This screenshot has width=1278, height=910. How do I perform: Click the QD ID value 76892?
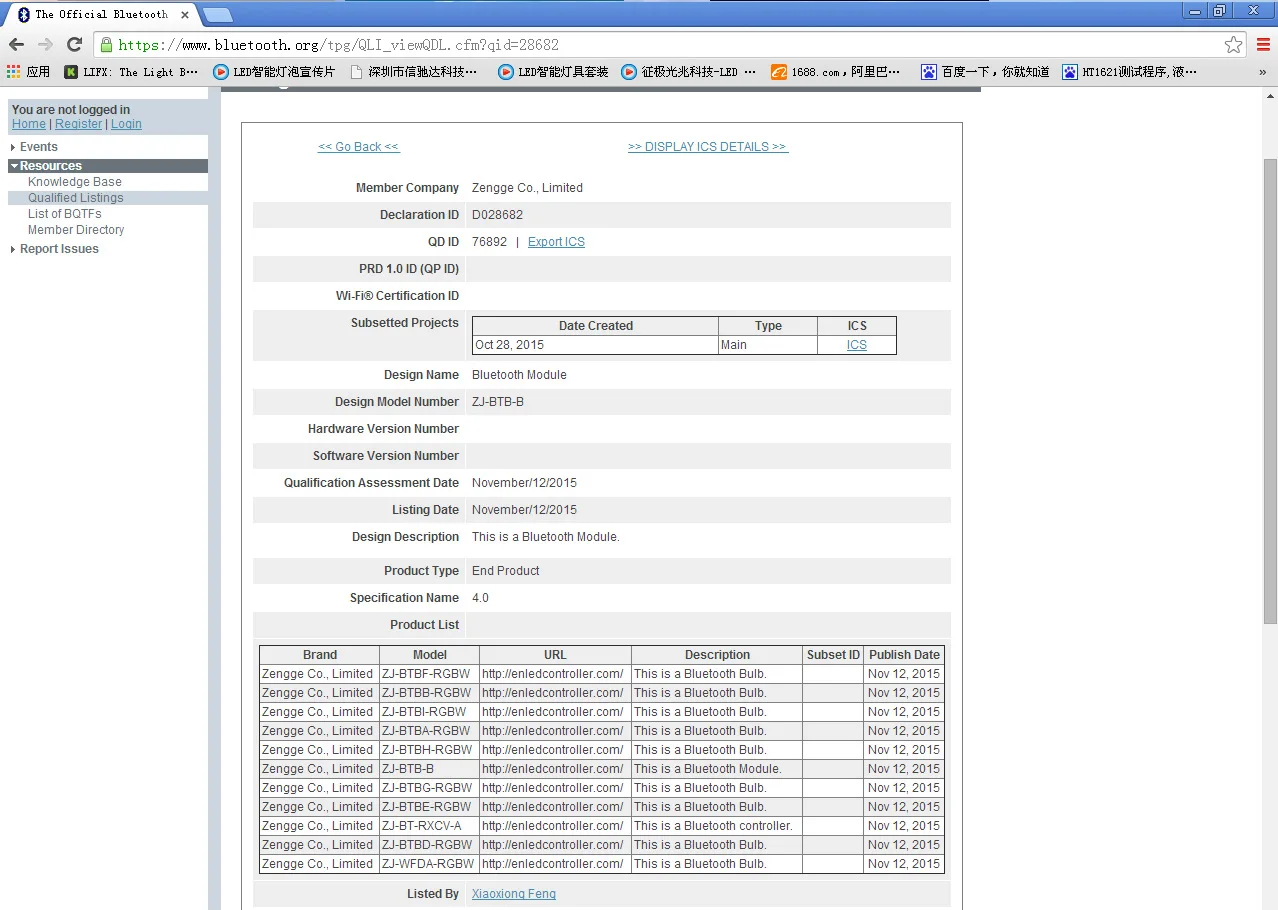pos(489,242)
